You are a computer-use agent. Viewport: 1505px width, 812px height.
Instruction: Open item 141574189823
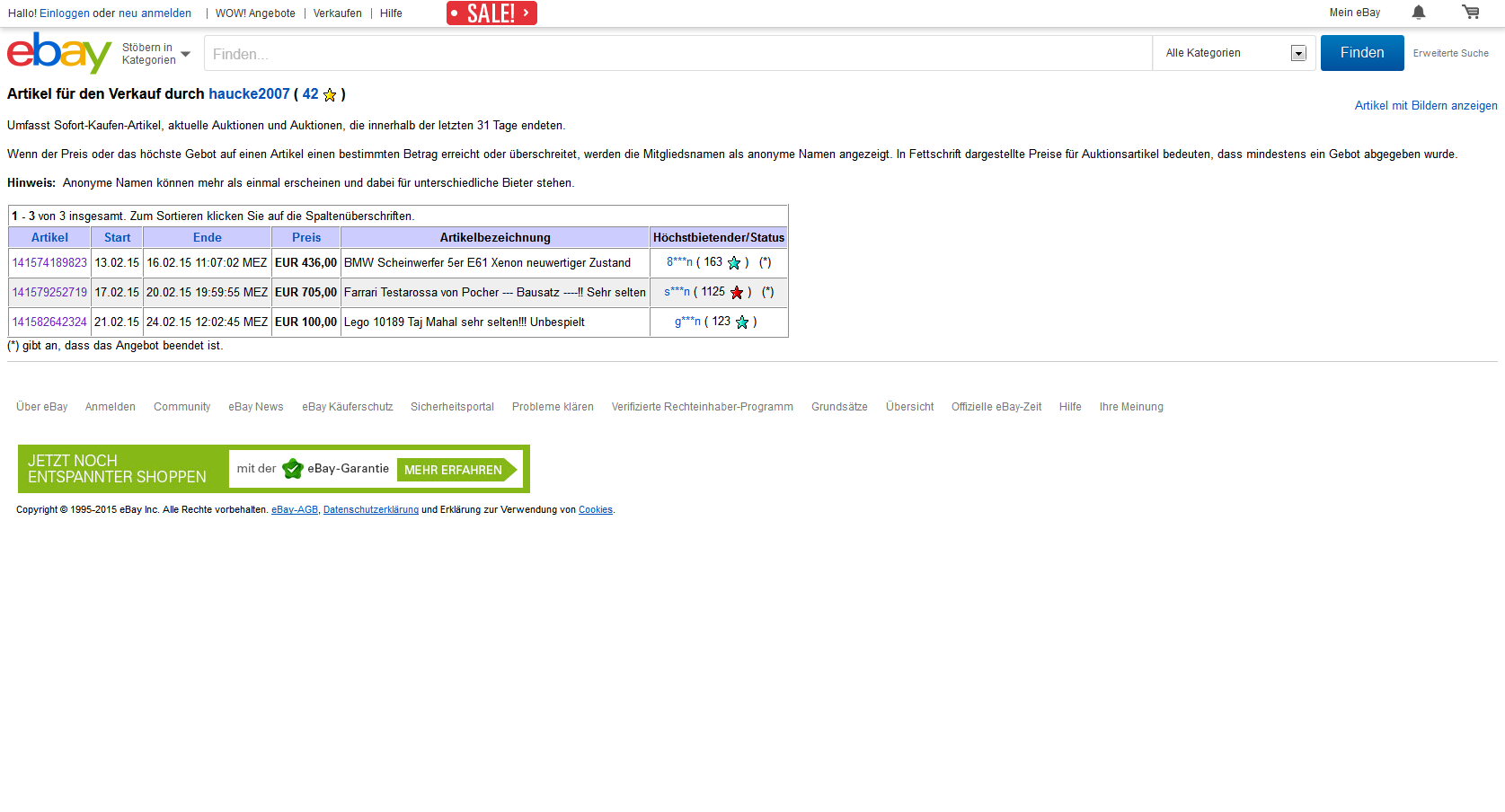coord(49,263)
